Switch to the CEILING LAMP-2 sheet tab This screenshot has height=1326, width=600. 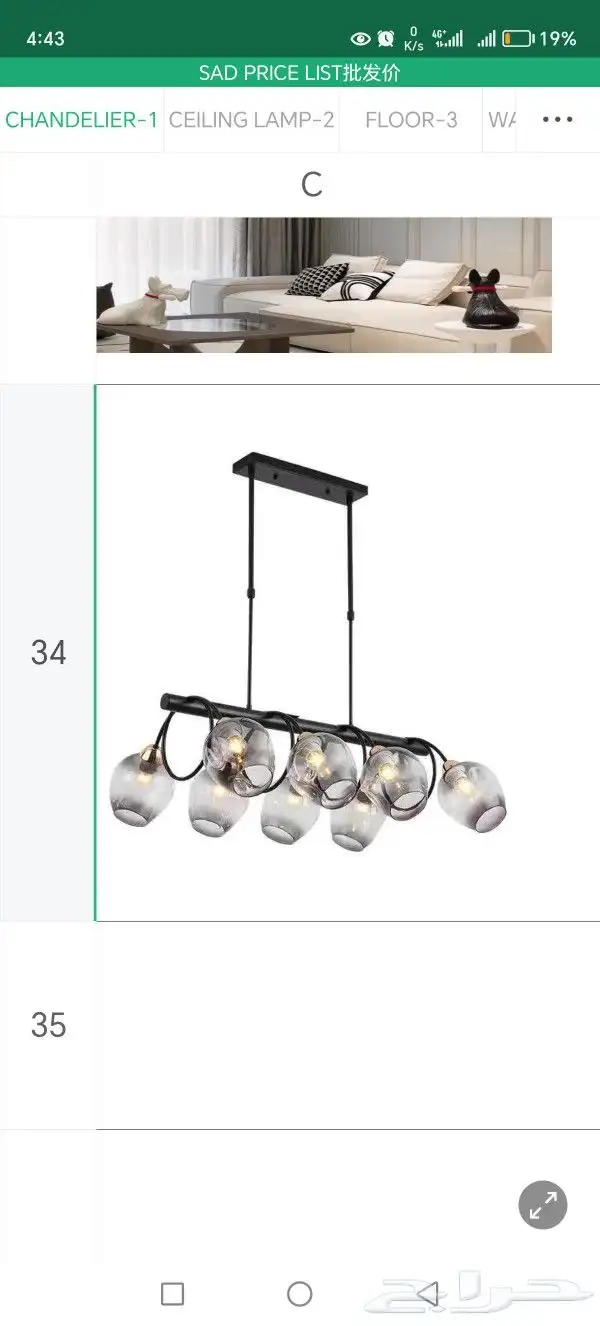pyautogui.click(x=252, y=120)
